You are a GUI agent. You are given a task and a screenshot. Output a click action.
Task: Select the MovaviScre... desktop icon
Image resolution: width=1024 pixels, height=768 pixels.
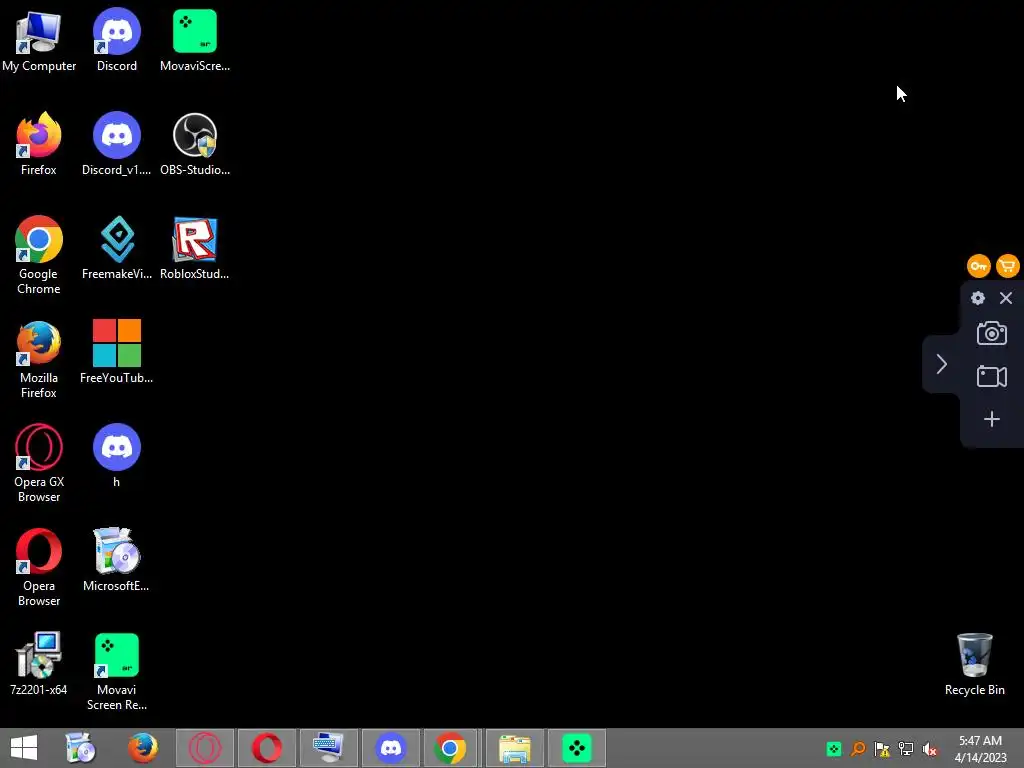pyautogui.click(x=195, y=39)
